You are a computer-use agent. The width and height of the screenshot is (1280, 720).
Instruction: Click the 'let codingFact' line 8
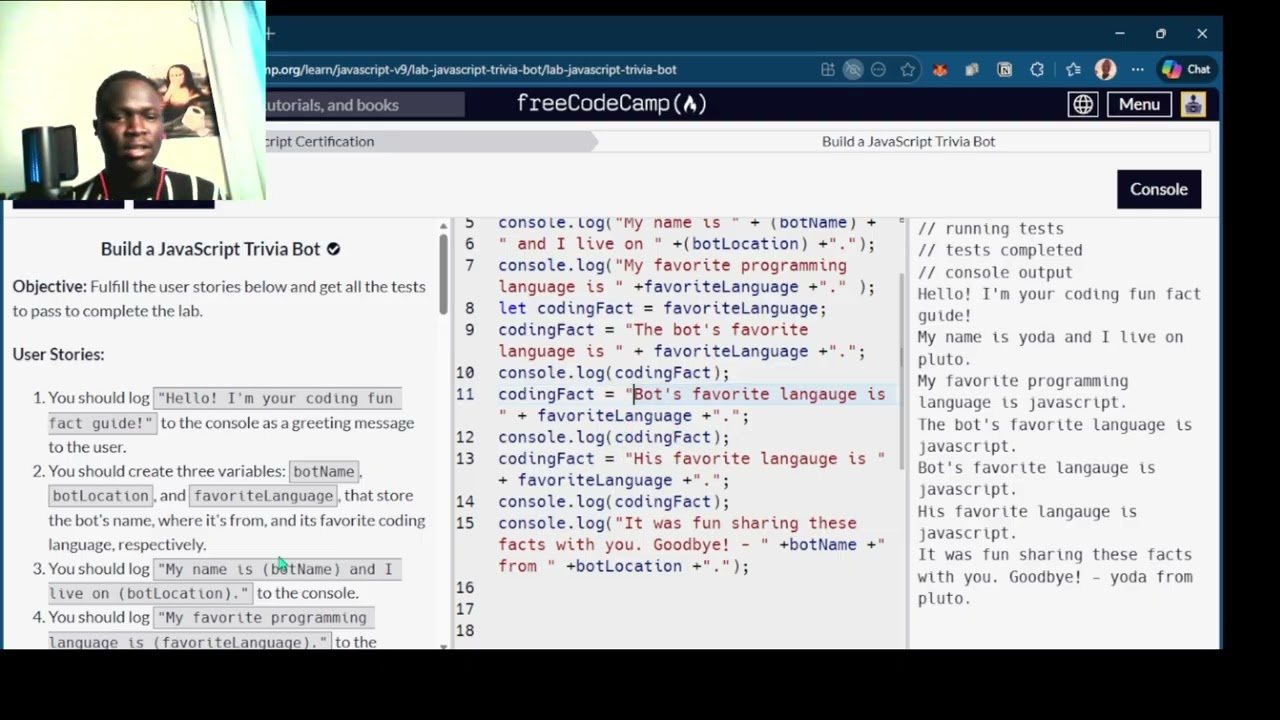[x=662, y=308]
